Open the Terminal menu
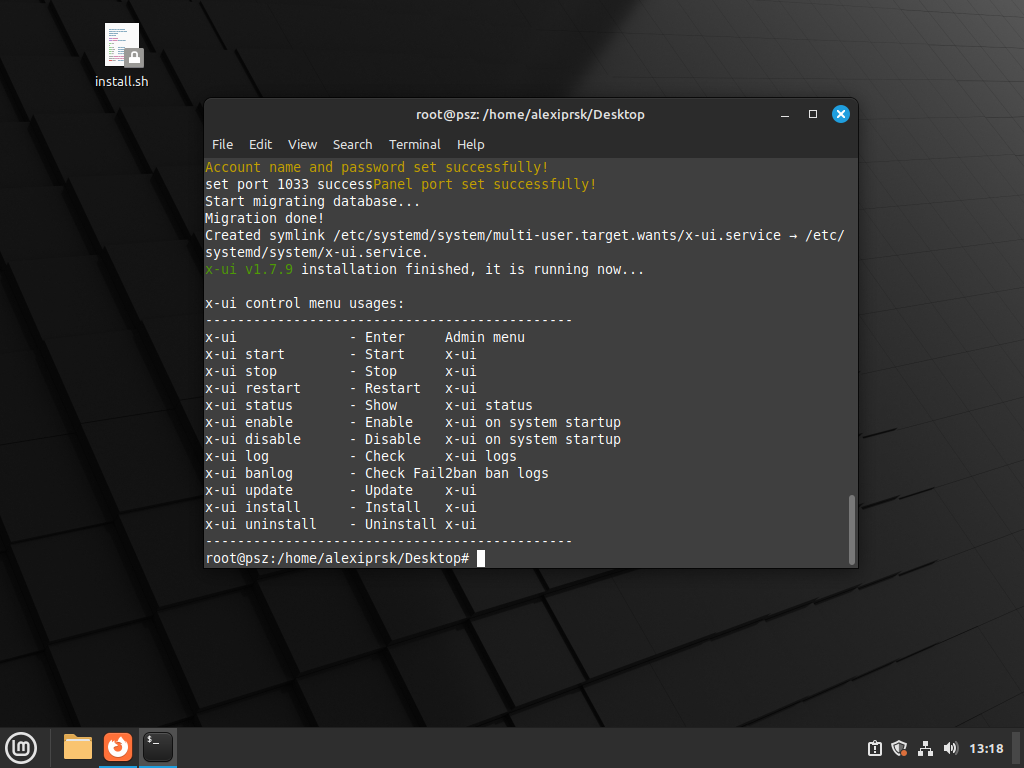 (415, 144)
